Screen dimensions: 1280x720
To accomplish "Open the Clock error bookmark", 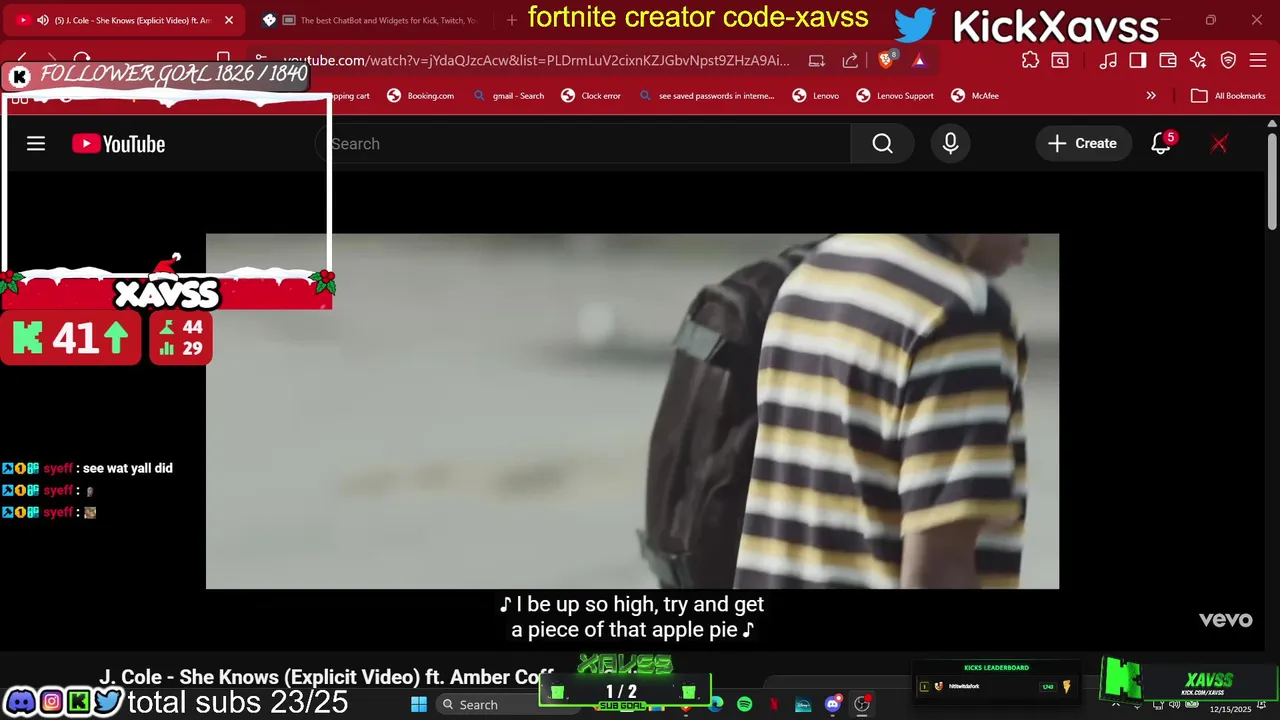I will click(x=591, y=96).
